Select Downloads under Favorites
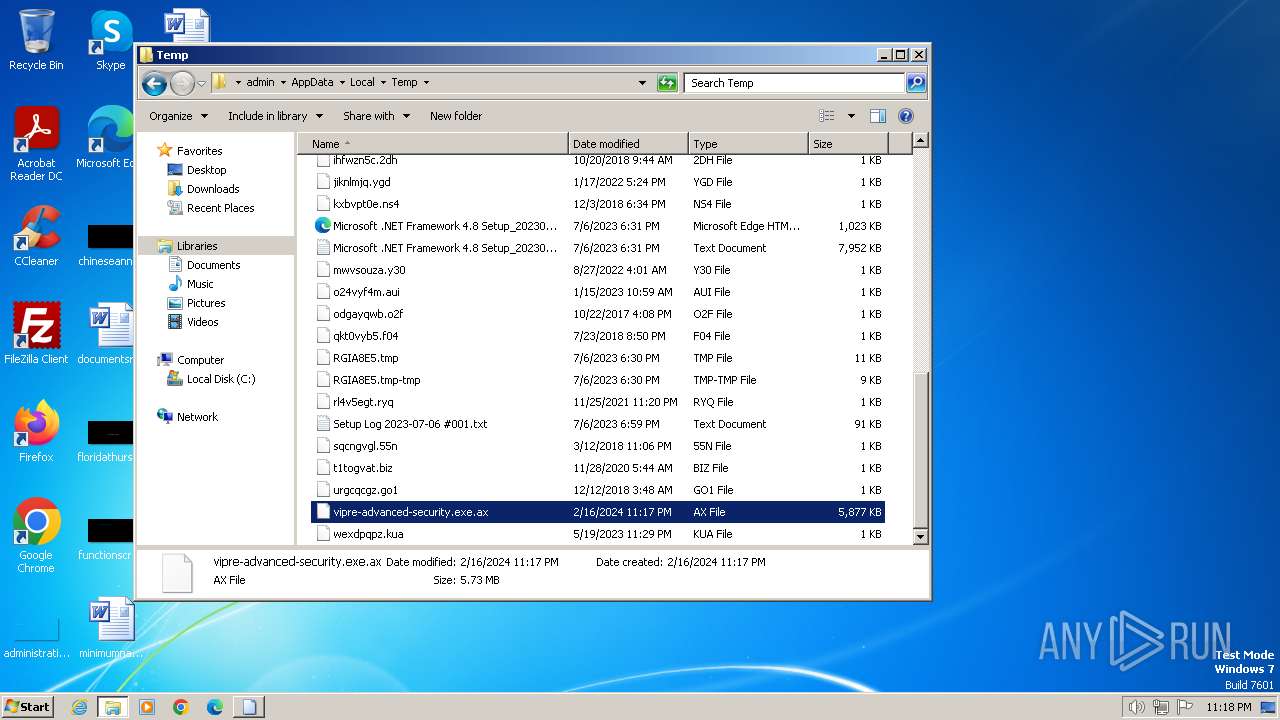Viewport: 1280px width, 720px height. pyautogui.click(x=213, y=189)
